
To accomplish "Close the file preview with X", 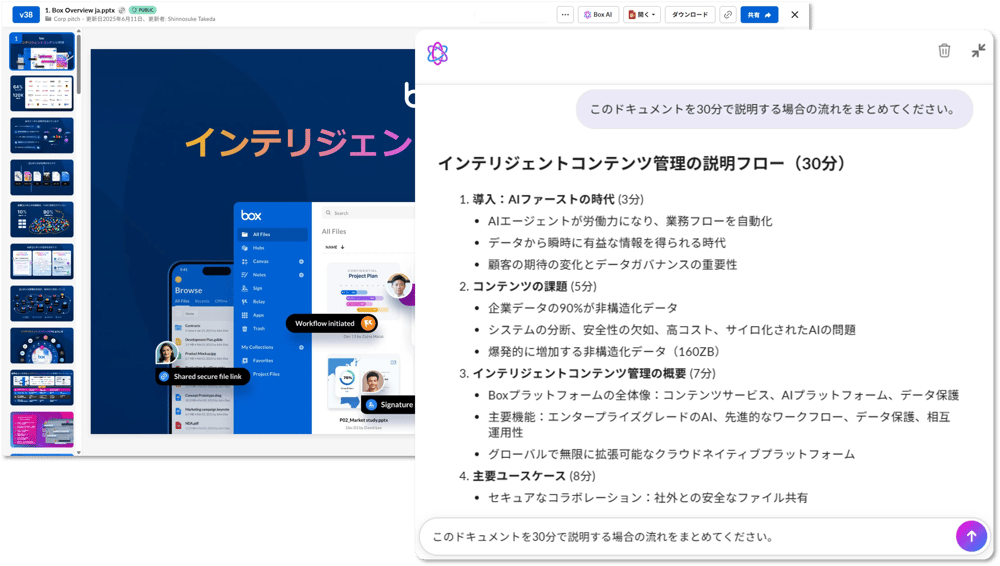I will [x=795, y=15].
